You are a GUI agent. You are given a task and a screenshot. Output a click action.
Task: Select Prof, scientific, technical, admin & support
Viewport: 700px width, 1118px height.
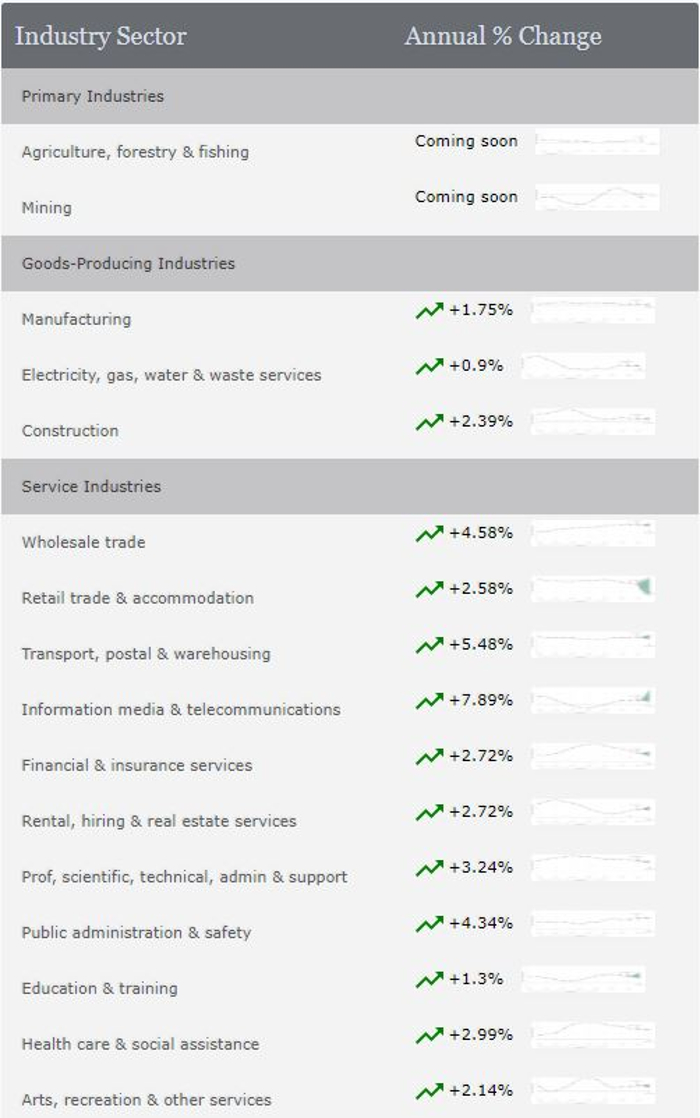(x=185, y=876)
